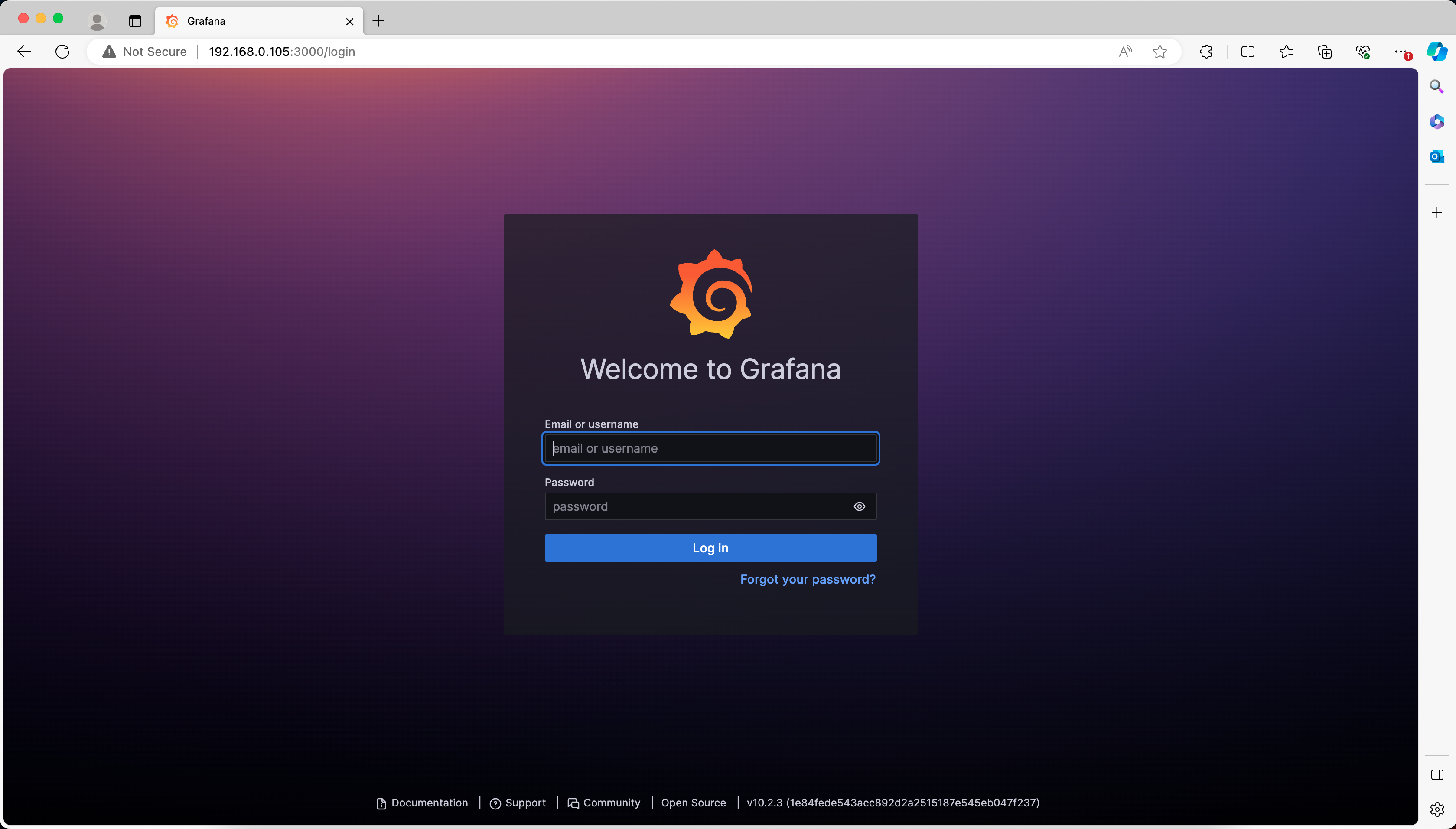Open the Community footer link

point(604,803)
